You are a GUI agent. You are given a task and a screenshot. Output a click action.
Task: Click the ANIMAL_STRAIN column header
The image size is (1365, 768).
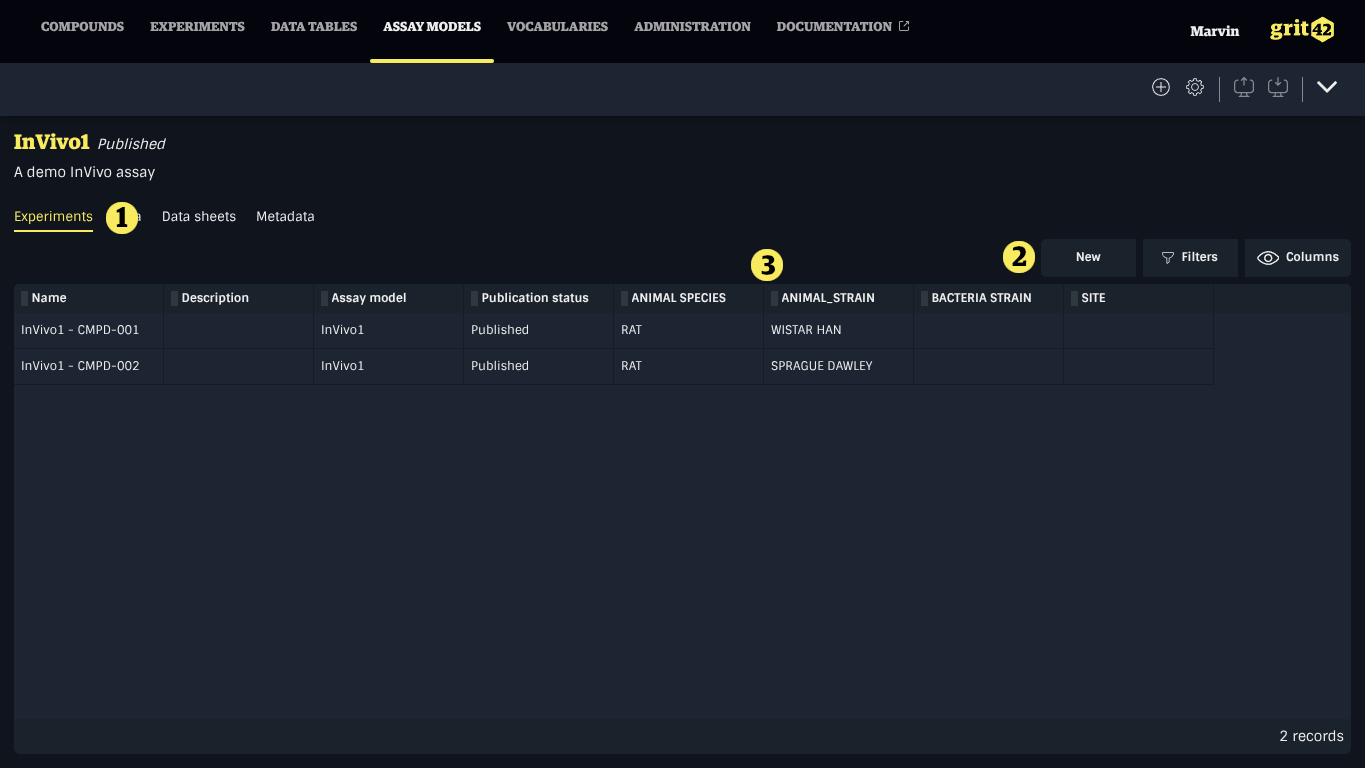coord(839,298)
